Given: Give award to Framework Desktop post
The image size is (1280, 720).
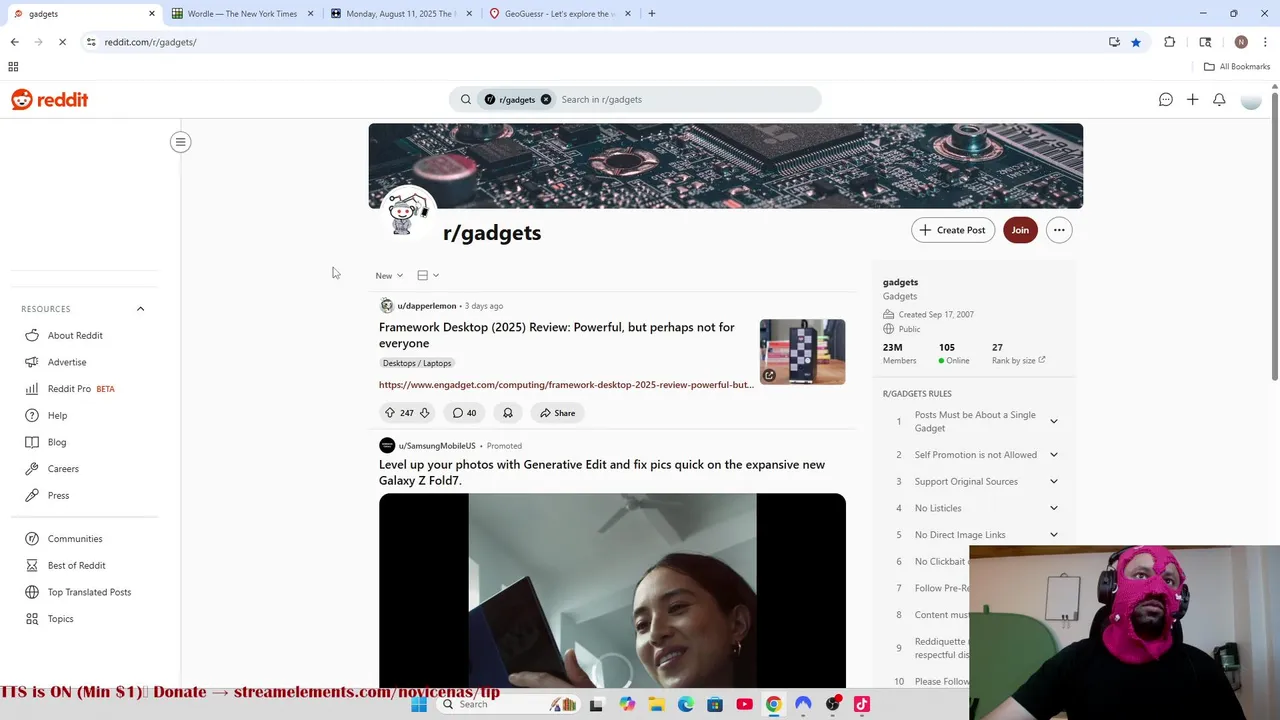Looking at the screenshot, I should 508,413.
